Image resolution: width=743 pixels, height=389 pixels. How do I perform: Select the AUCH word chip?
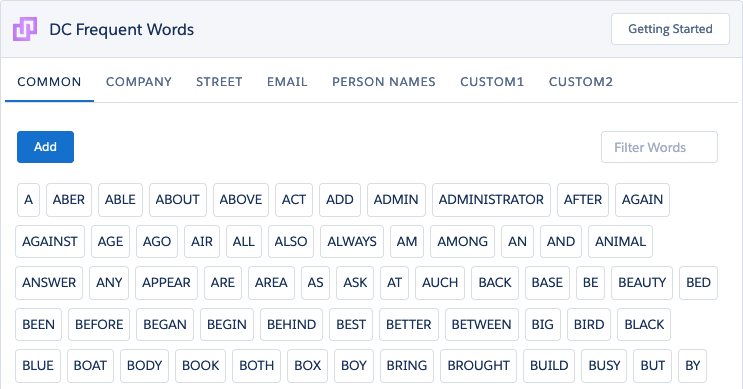point(440,283)
